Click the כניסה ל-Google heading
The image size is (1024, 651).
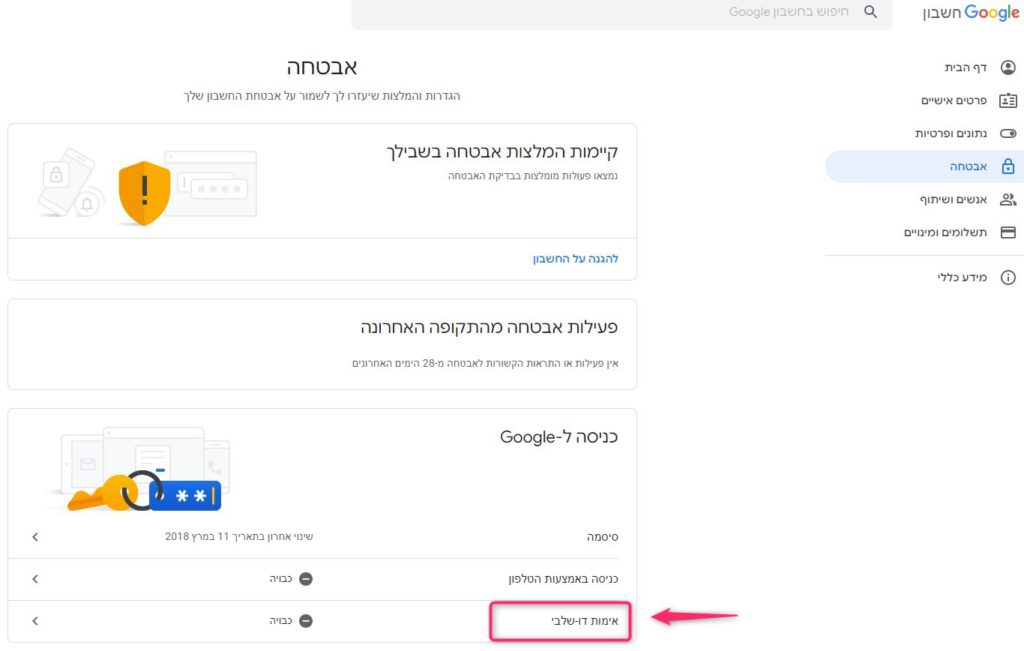pos(559,437)
